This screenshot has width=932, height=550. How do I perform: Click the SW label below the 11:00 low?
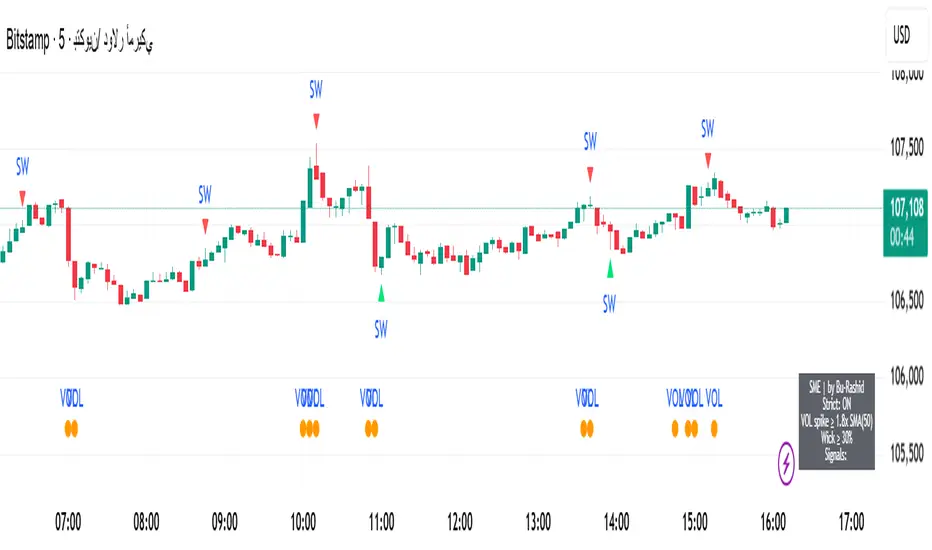[381, 327]
